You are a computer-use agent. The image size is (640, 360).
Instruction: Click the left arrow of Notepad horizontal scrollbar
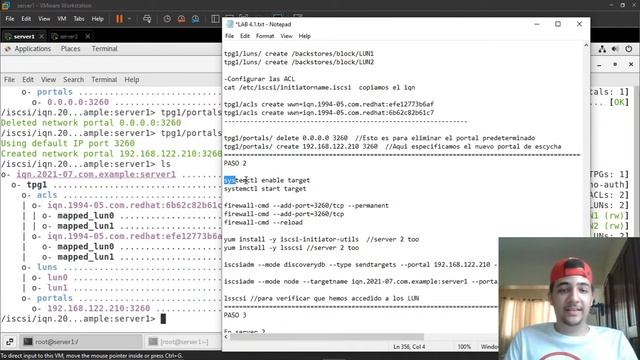coord(226,337)
